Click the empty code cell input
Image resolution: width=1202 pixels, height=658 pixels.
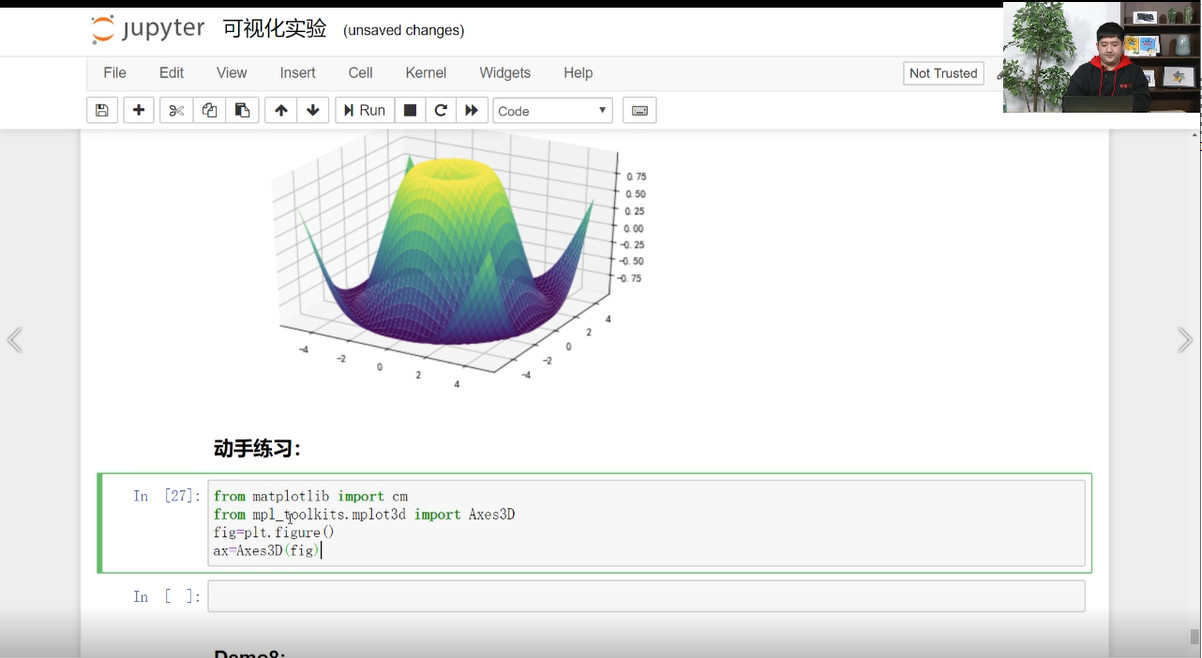point(646,597)
